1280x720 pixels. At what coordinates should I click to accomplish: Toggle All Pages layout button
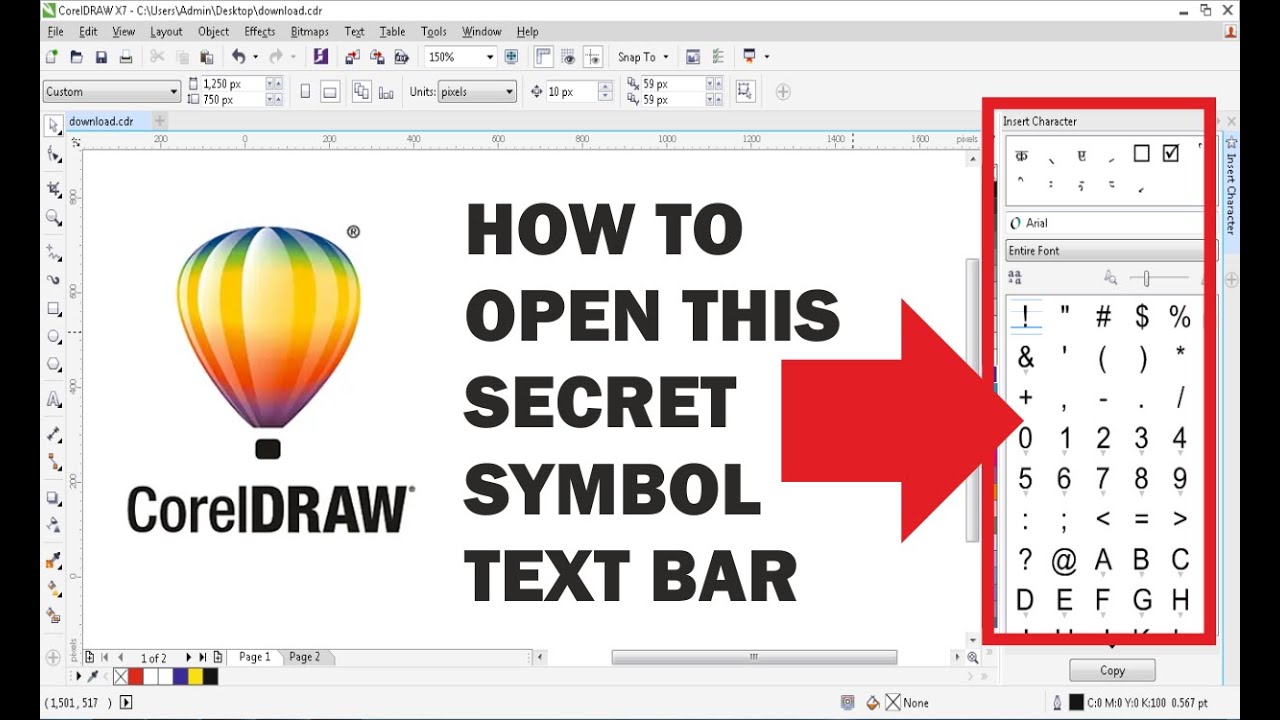click(x=361, y=92)
